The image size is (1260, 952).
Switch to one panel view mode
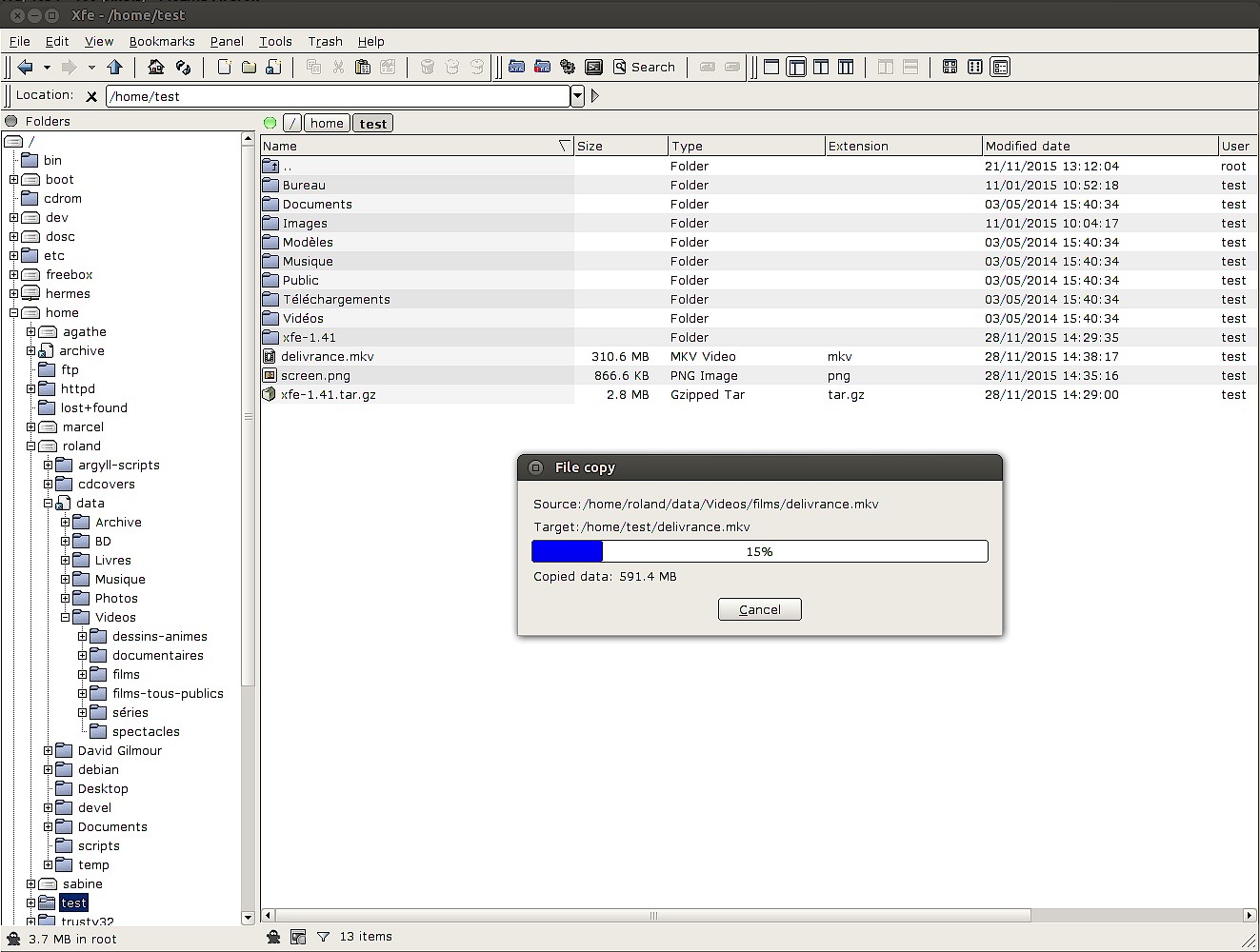click(771, 67)
